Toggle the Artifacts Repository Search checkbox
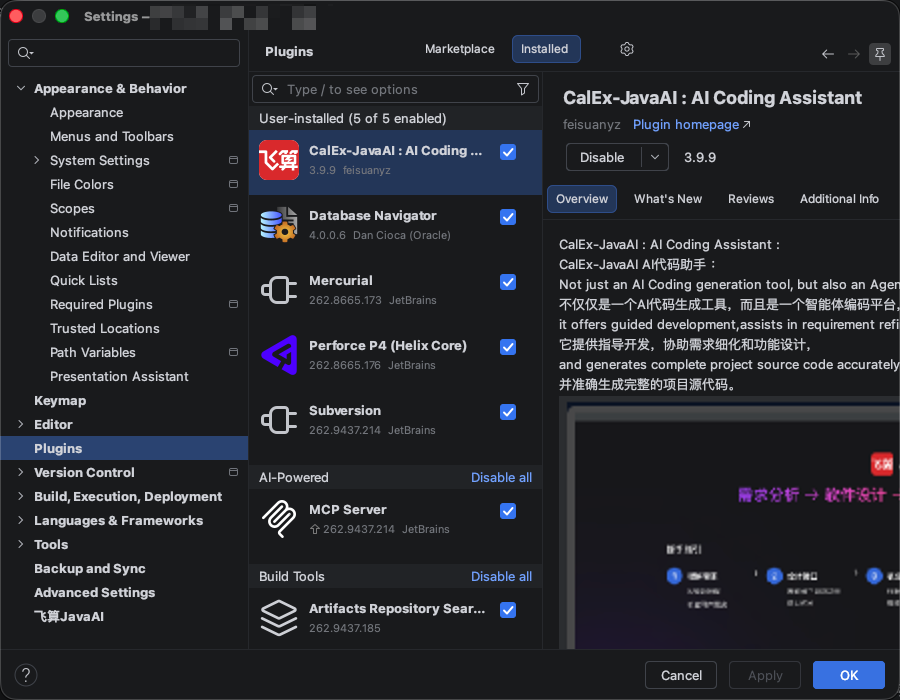The width and height of the screenshot is (900, 700). click(508, 610)
